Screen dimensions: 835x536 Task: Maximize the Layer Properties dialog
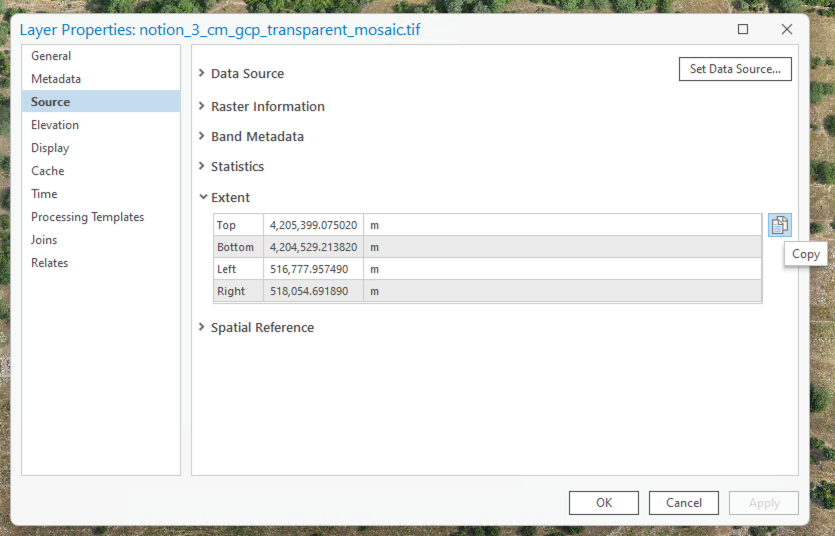[743, 29]
